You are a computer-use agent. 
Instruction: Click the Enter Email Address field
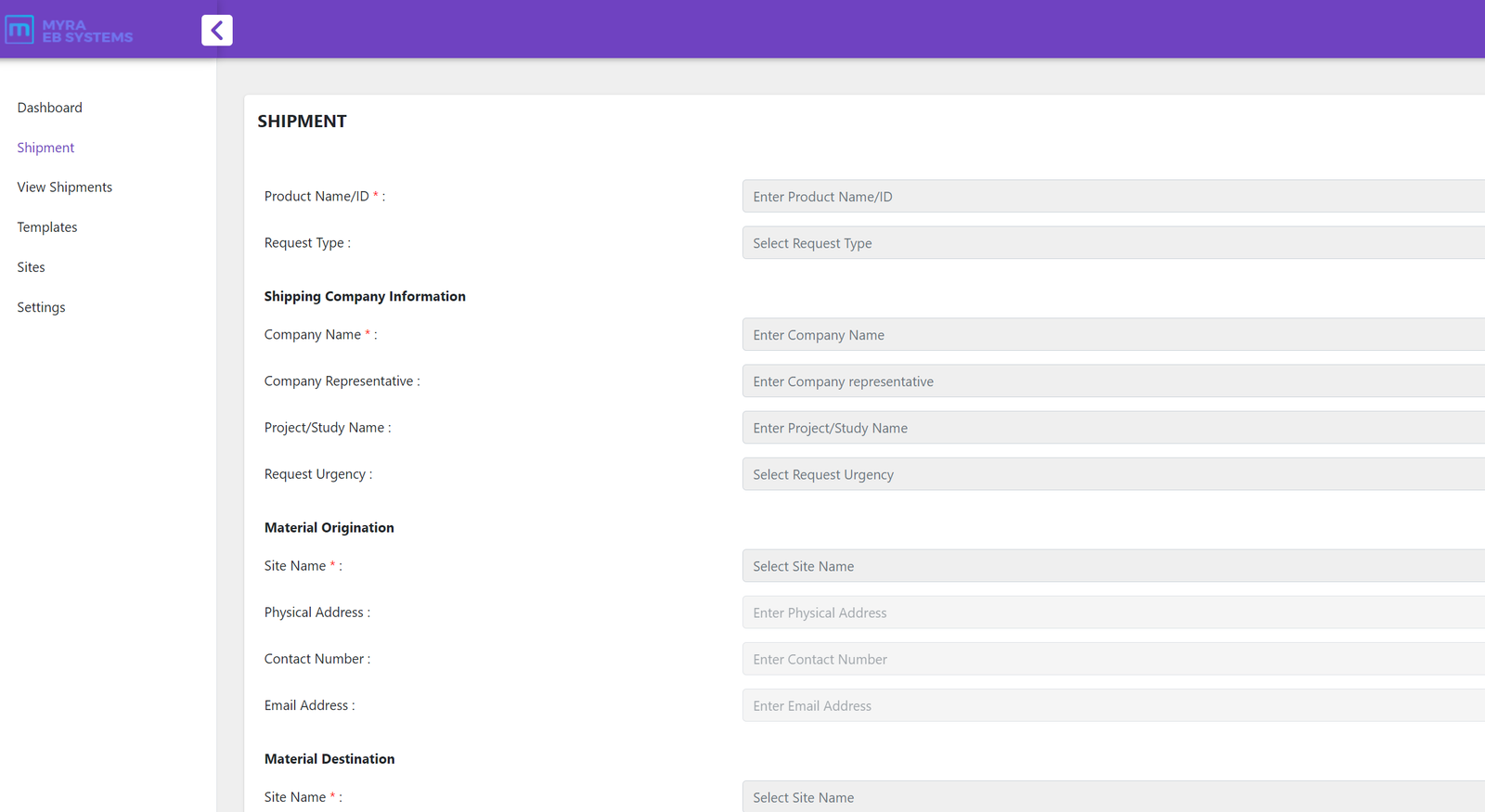(x=1114, y=705)
